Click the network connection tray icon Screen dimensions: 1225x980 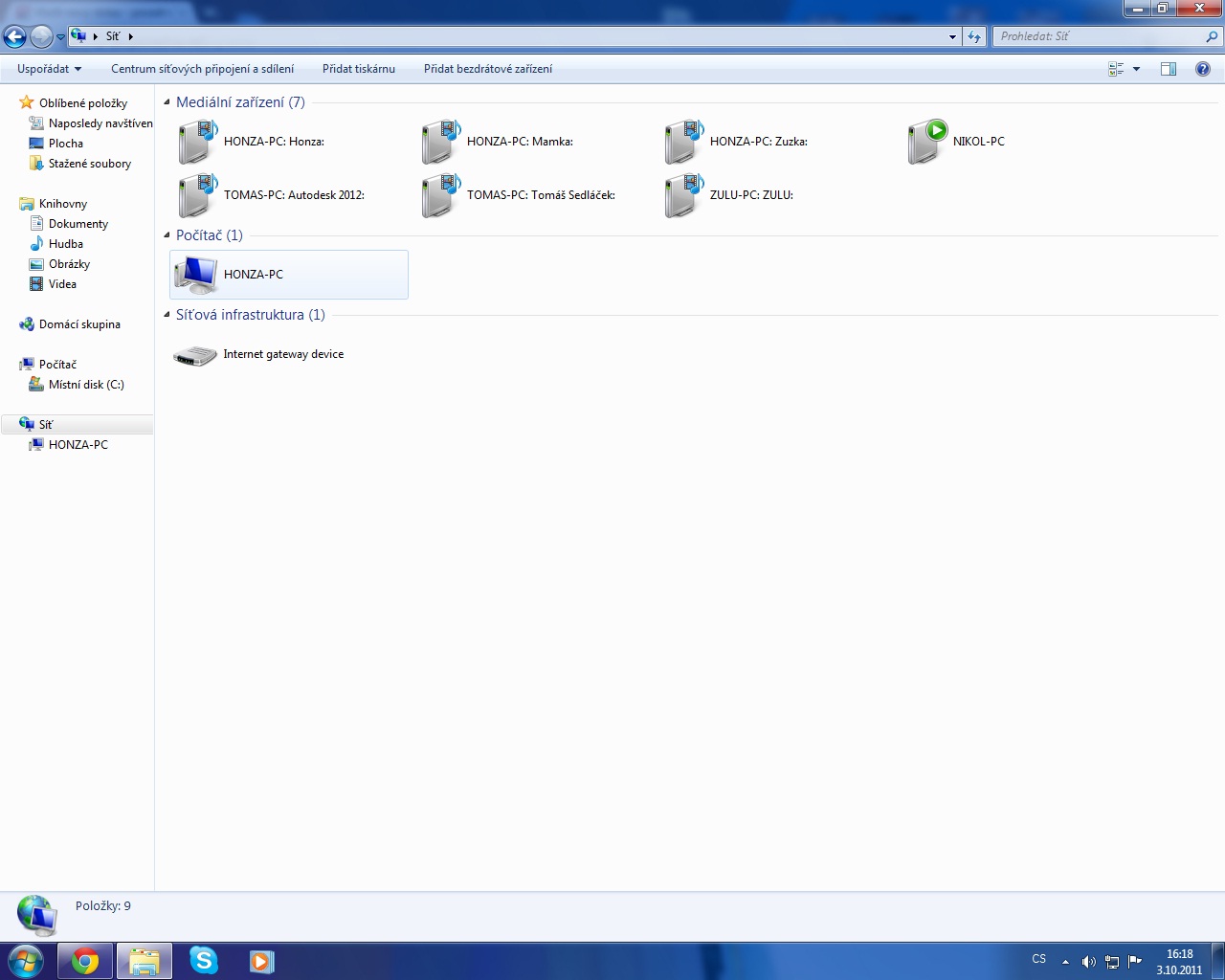[1112, 962]
